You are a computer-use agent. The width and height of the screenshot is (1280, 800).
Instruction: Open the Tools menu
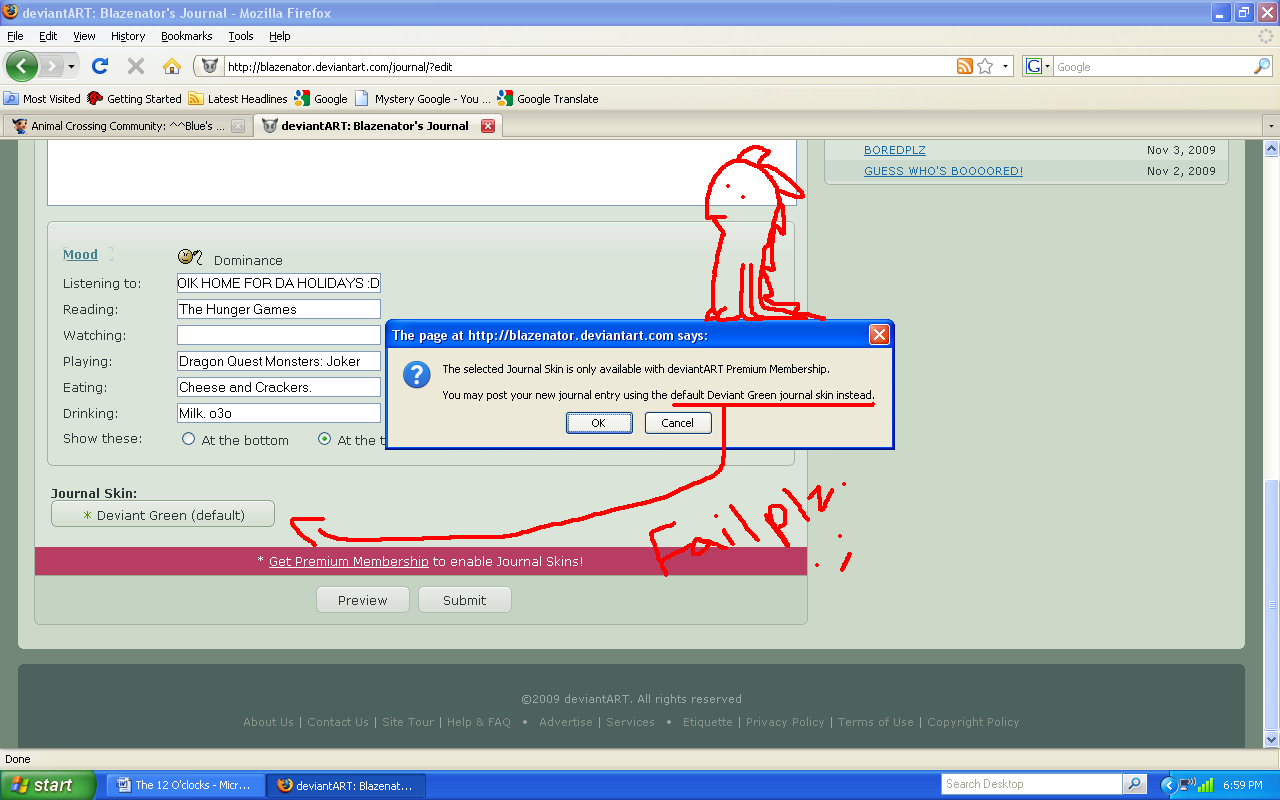[x=241, y=36]
